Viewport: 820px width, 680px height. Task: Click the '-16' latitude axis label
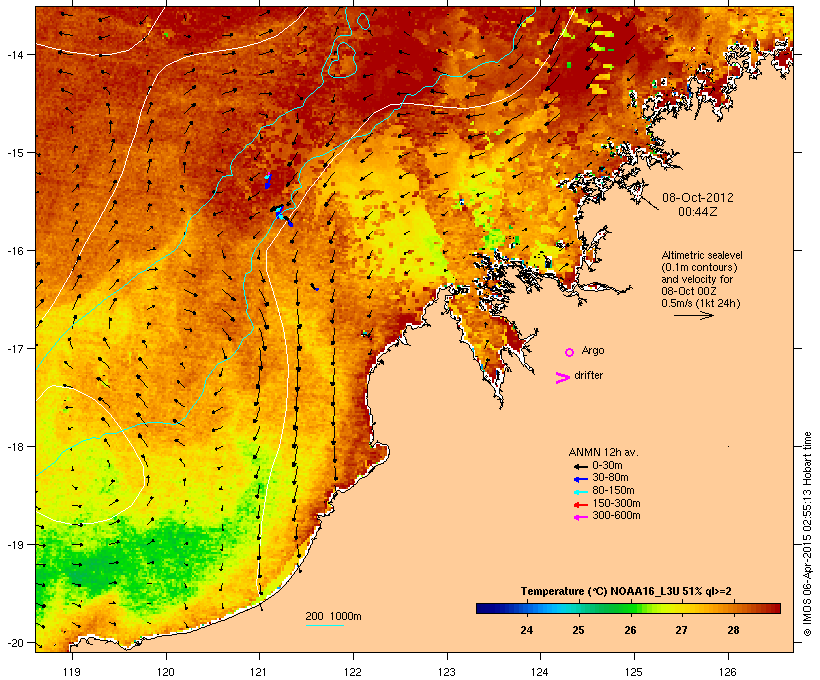(x=14, y=251)
